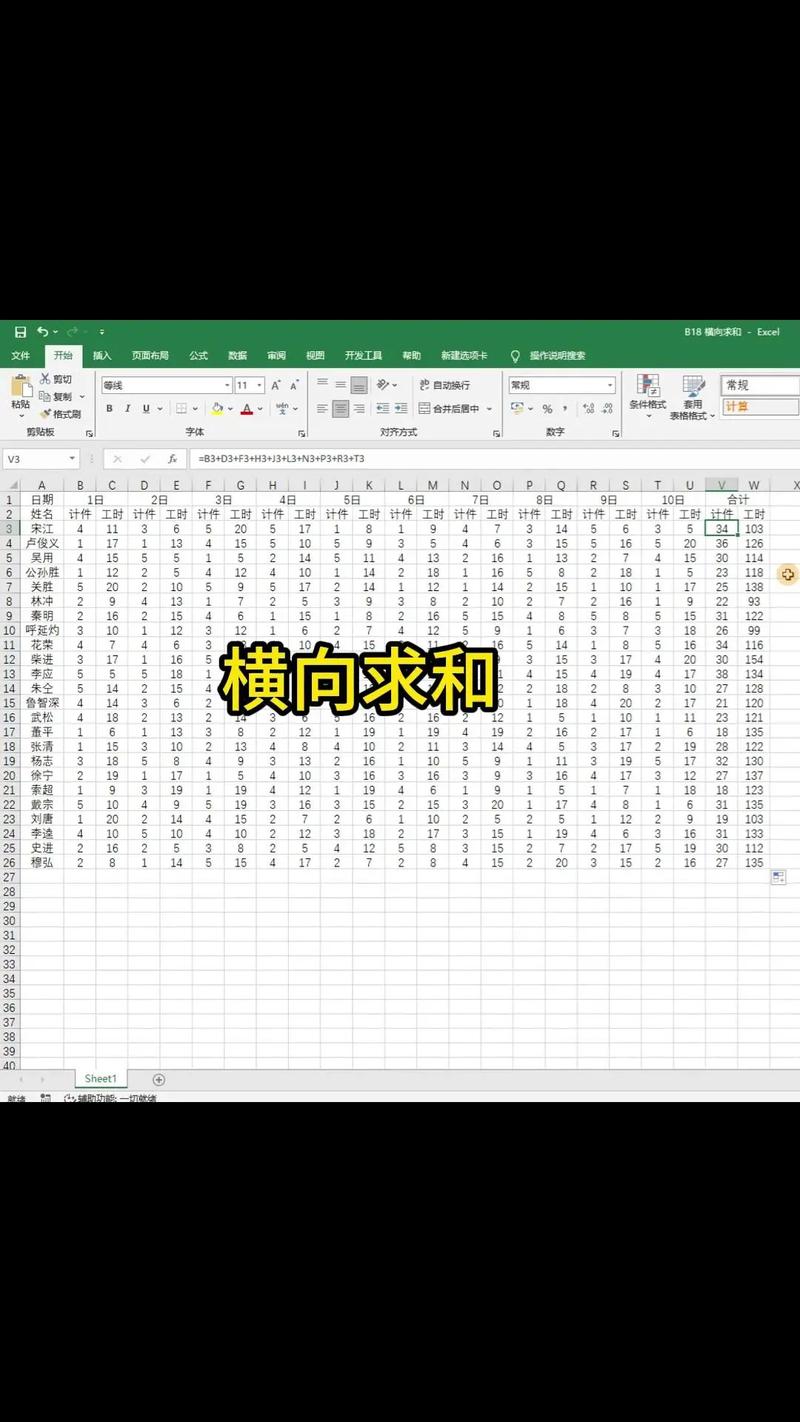Image resolution: width=800 pixels, height=1422 pixels.
Task: Open the number format dropdown (常规)
Action: (x=610, y=385)
